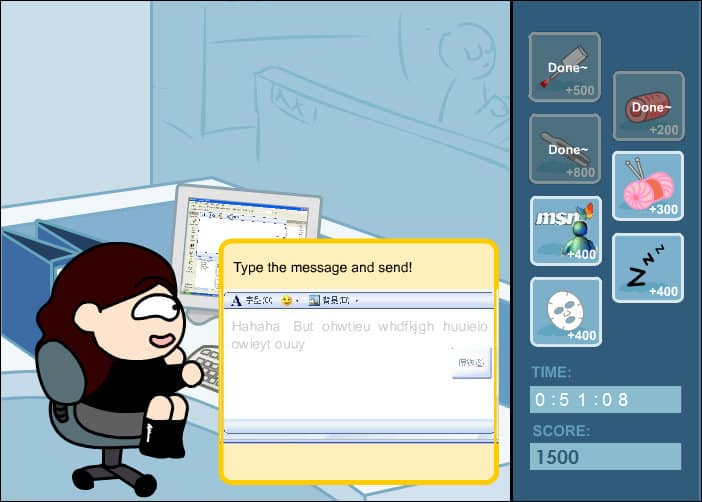Image resolution: width=702 pixels, height=502 pixels.
Task: Click the time display 0:51:08
Action: coord(605,399)
